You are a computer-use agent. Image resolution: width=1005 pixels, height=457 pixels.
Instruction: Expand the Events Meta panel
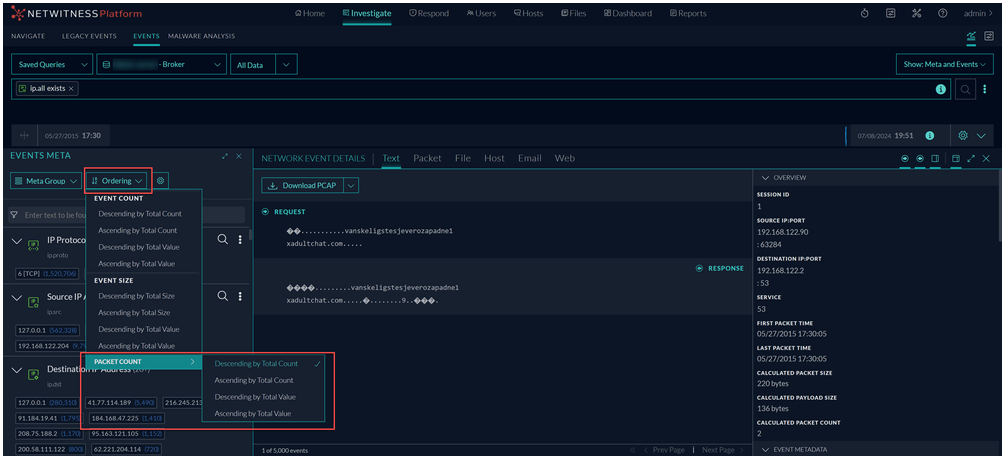pos(225,156)
